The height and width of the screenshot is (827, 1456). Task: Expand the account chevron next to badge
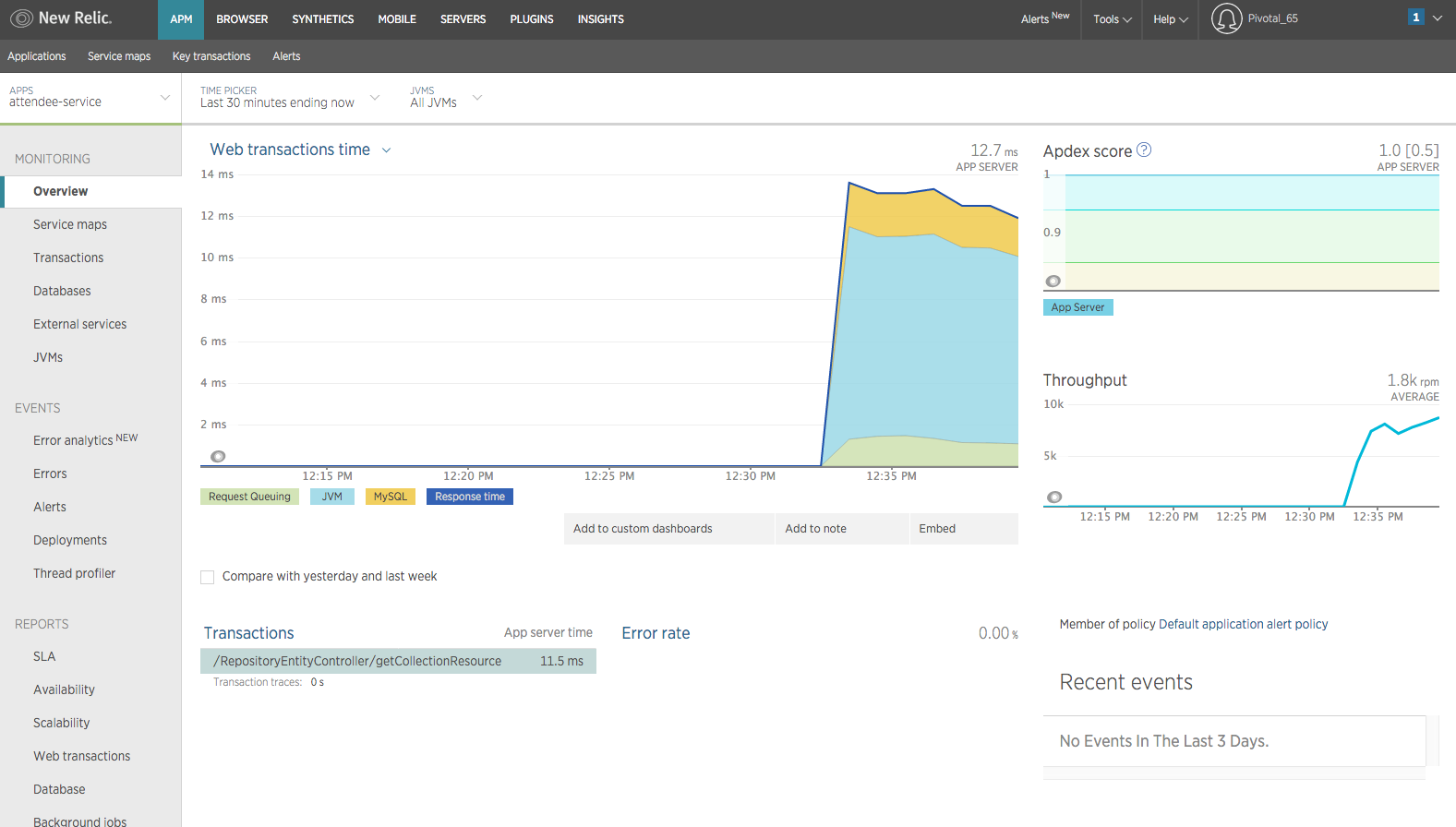[x=1438, y=18]
